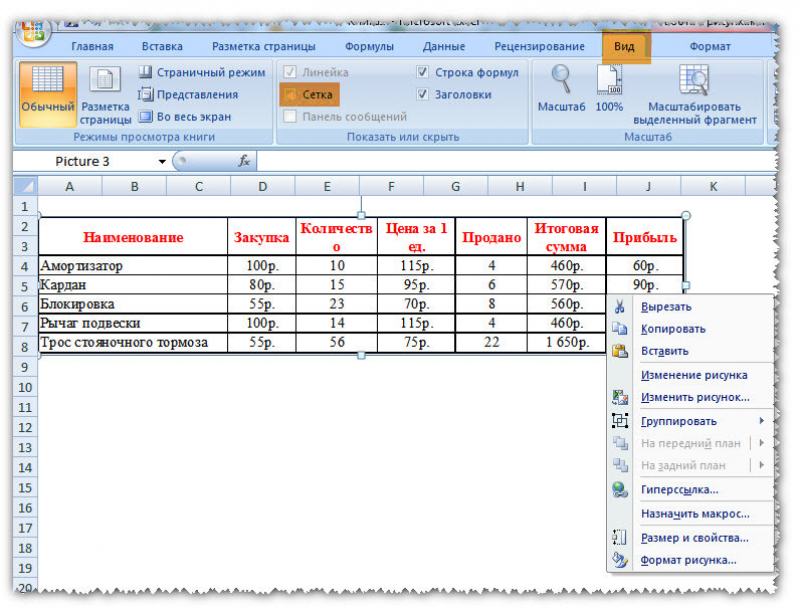
Task: Click the Страничный режим icon
Action: (145, 72)
